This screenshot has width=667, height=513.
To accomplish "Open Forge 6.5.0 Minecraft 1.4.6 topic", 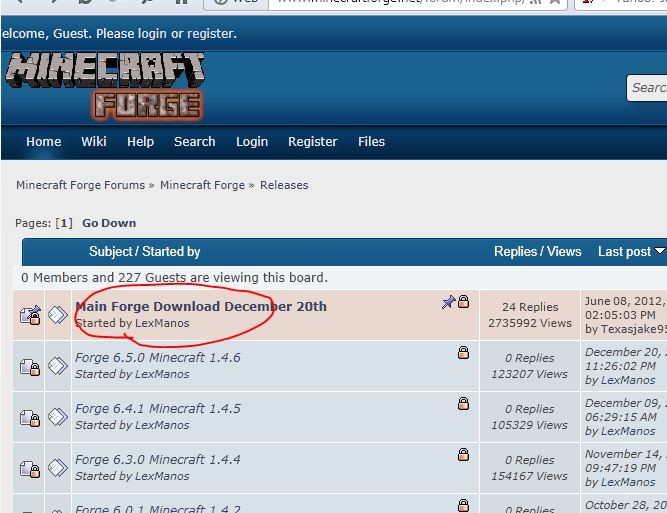I will click(x=158, y=357).
